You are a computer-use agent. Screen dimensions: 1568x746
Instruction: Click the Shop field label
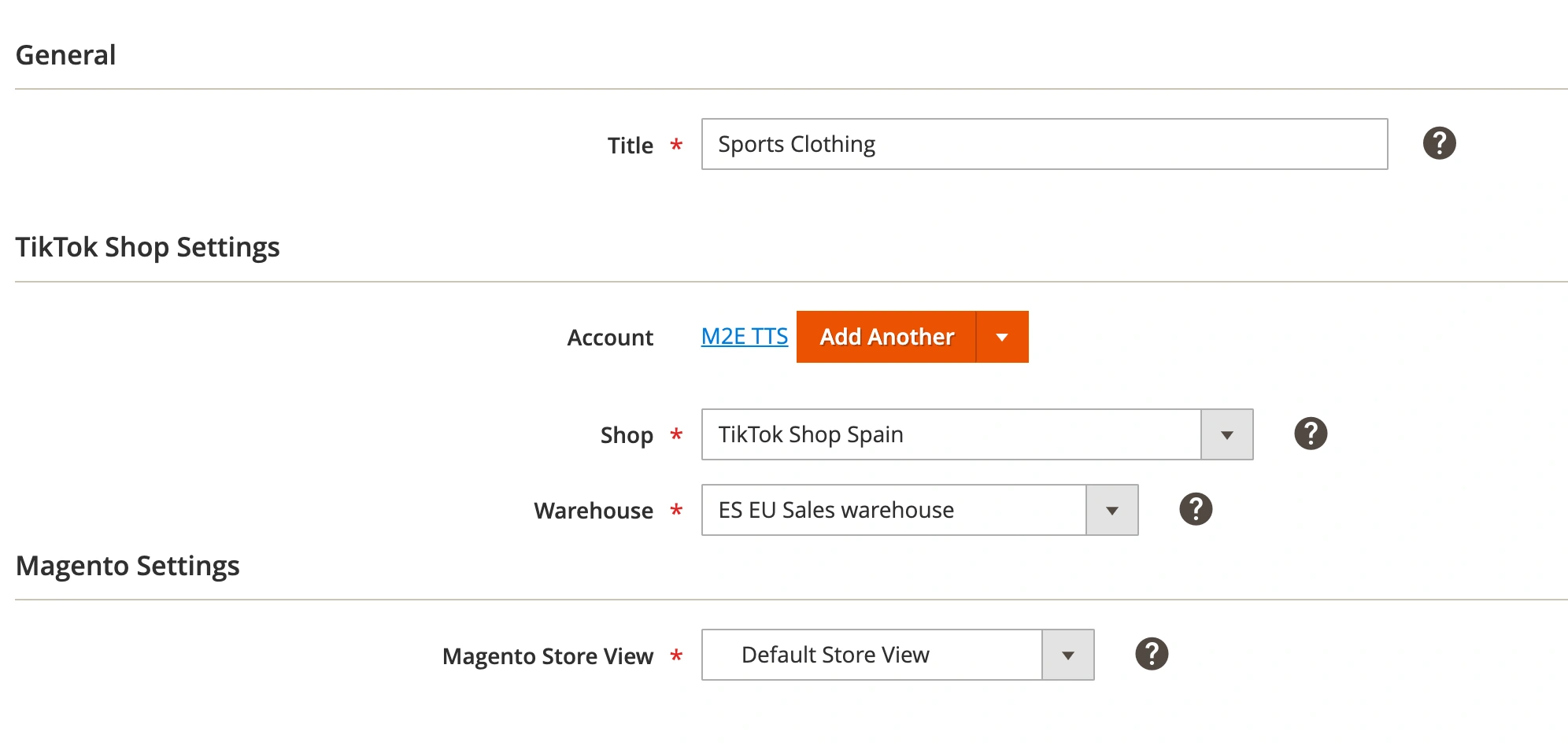click(627, 435)
